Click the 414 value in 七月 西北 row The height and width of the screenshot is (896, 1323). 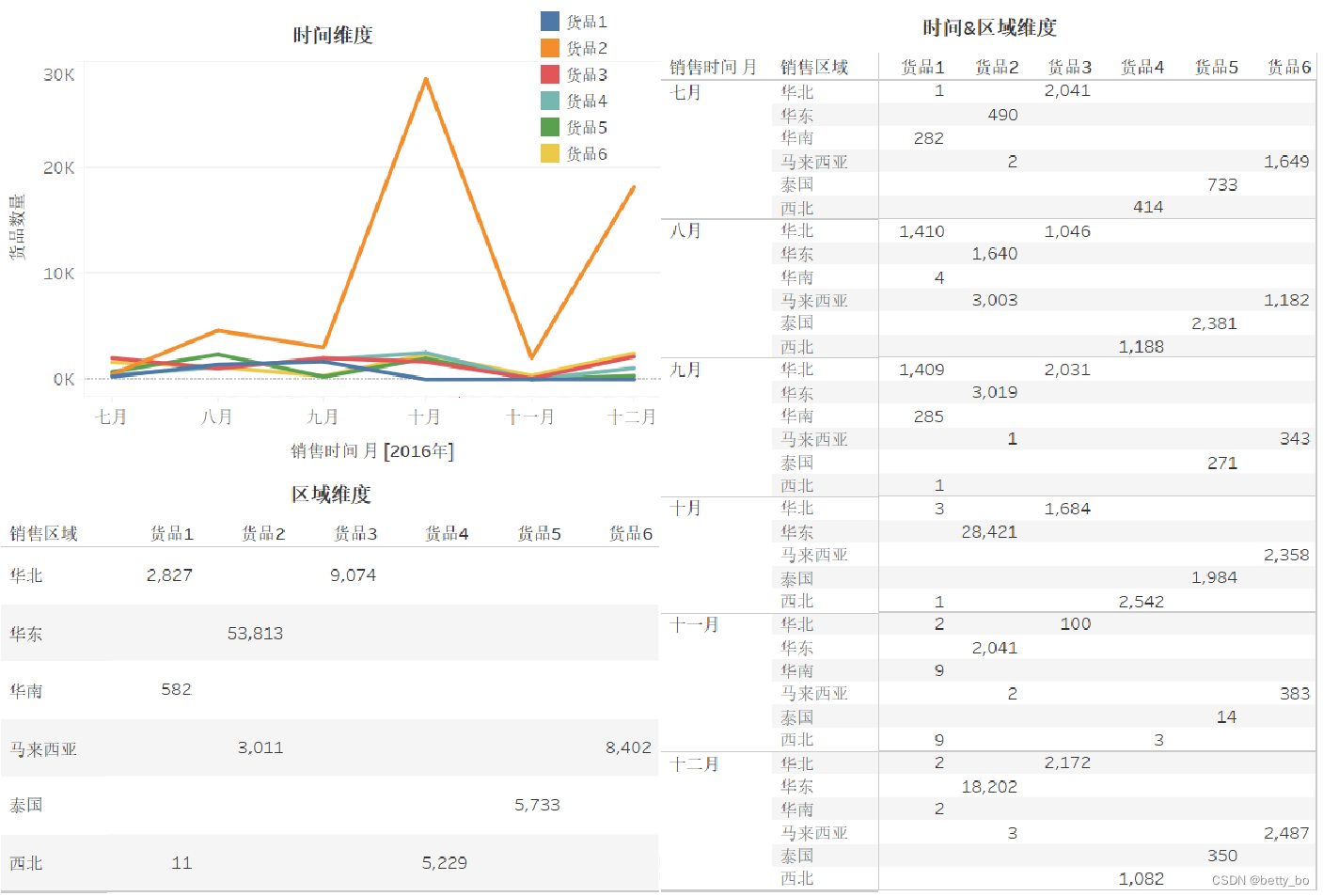tap(1148, 207)
